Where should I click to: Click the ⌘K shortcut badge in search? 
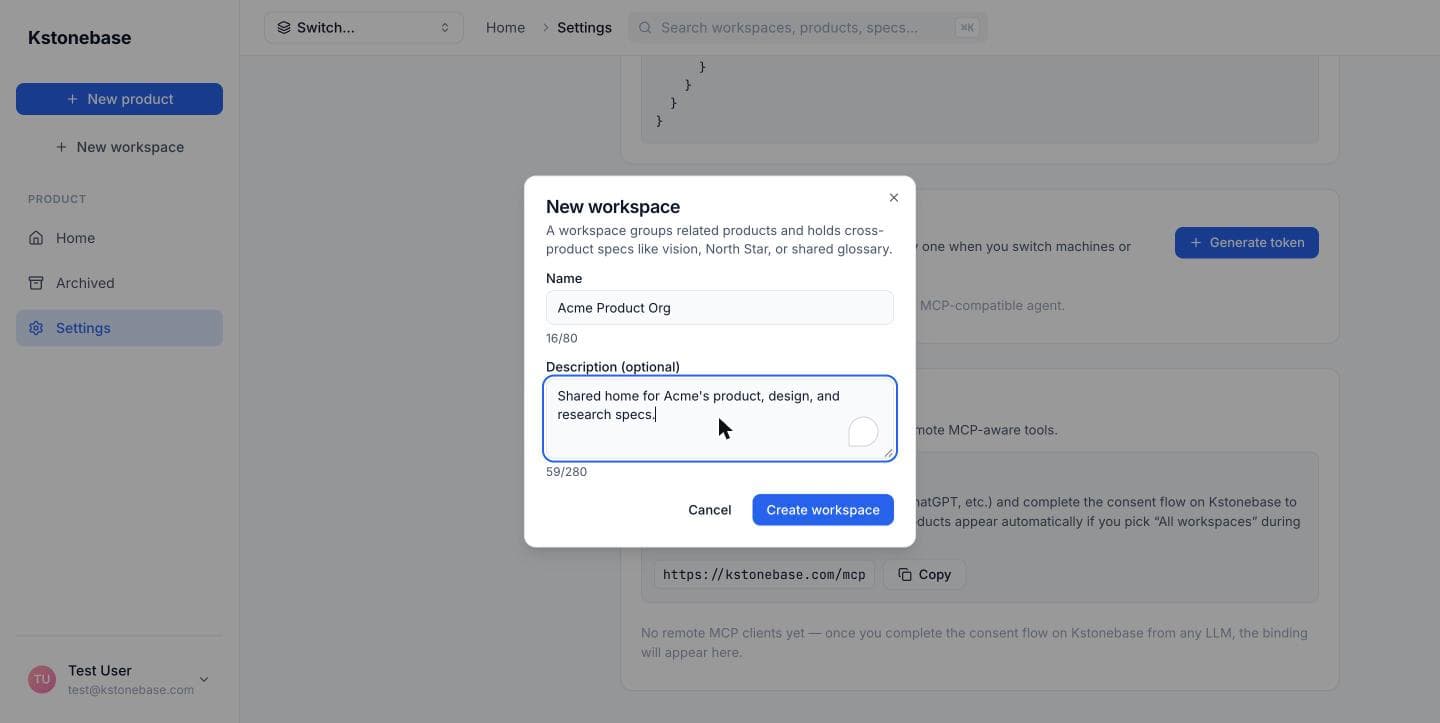click(x=967, y=28)
